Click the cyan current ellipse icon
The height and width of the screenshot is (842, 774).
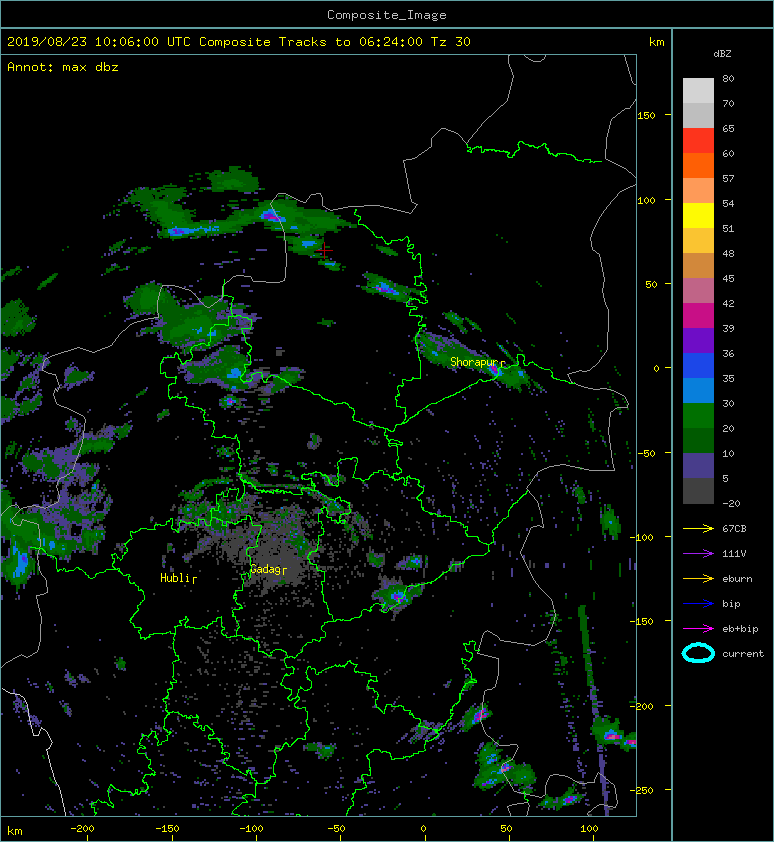(698, 653)
